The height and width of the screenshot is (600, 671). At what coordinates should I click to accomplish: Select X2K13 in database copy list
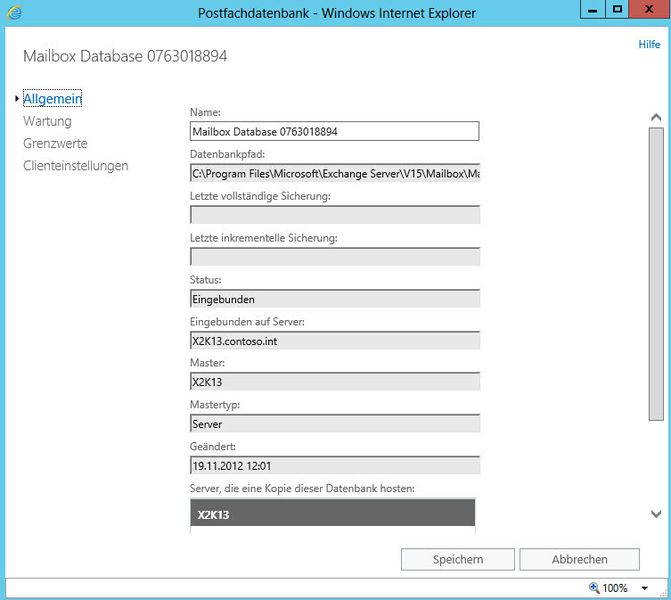point(333,514)
